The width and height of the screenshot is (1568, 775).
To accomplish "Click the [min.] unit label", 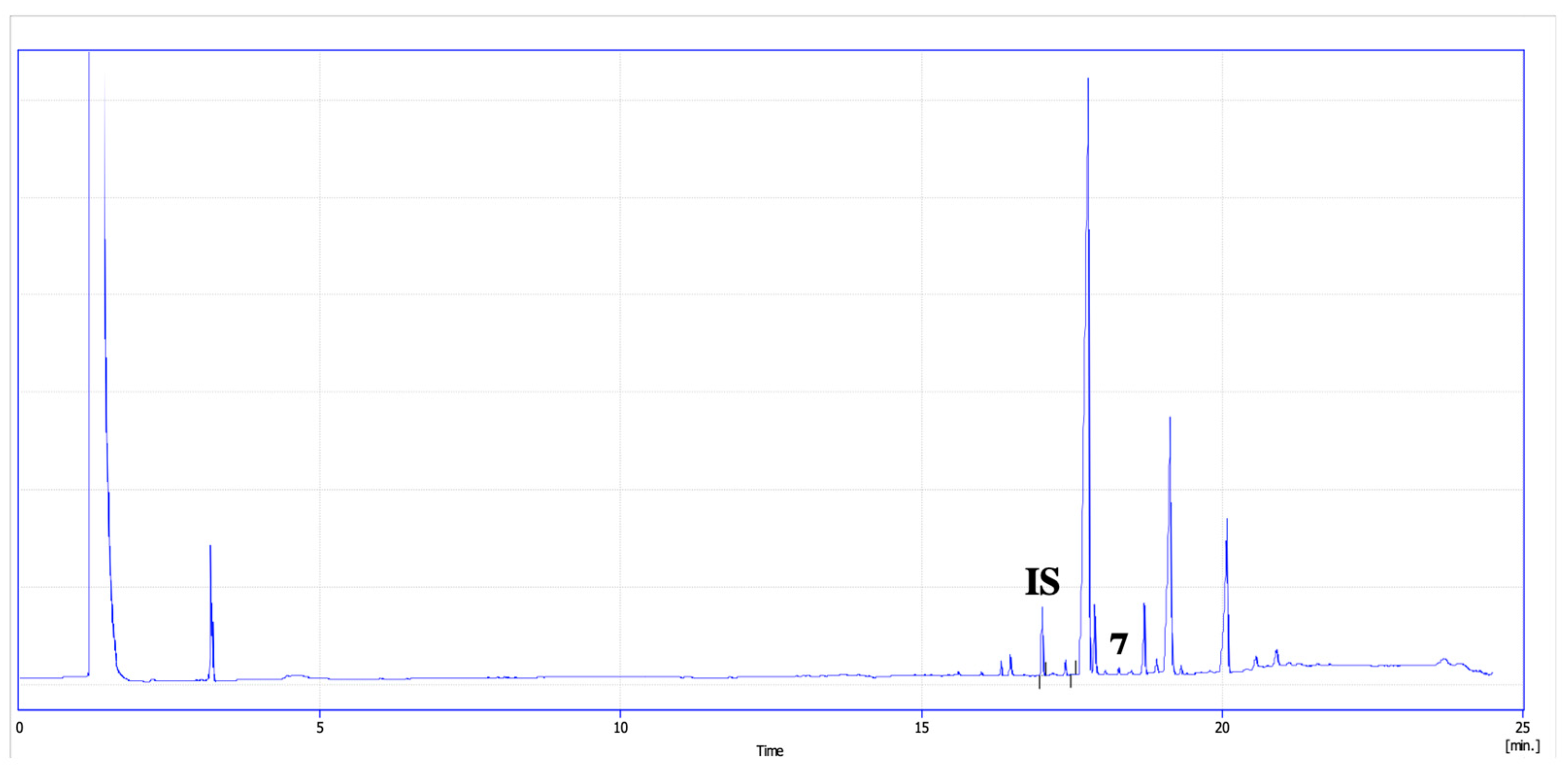I will pos(1522,746).
